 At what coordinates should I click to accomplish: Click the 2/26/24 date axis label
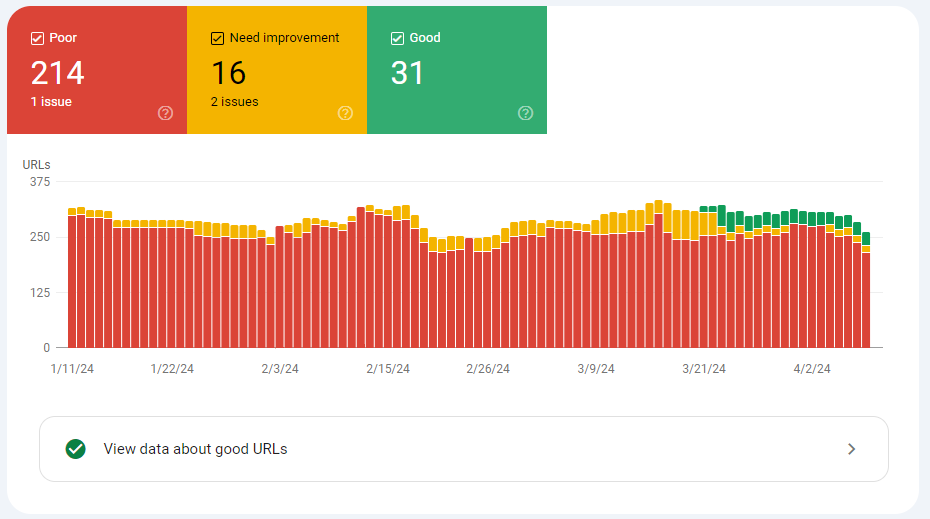click(x=488, y=368)
